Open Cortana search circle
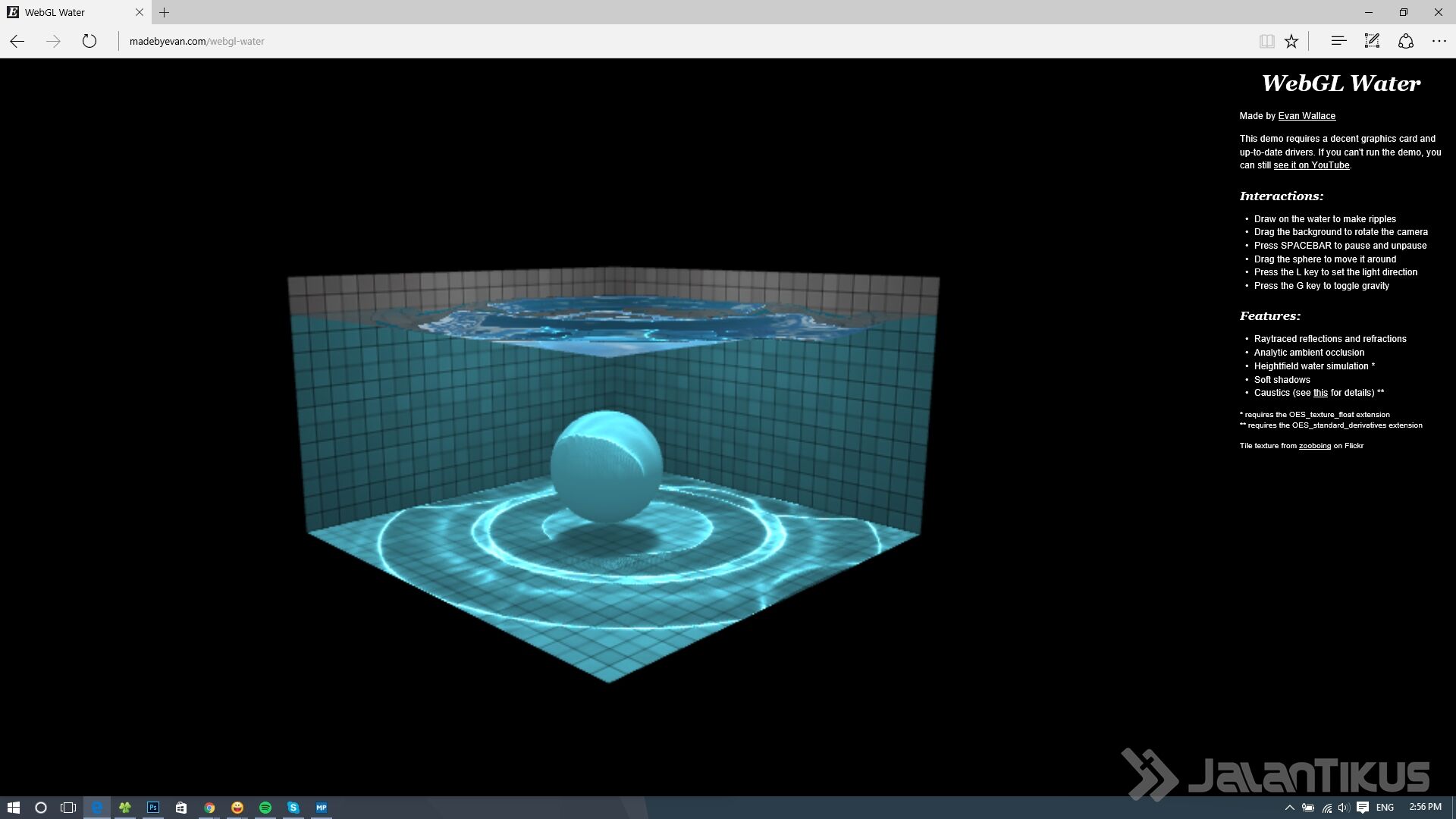The width and height of the screenshot is (1456, 819). (x=41, y=808)
